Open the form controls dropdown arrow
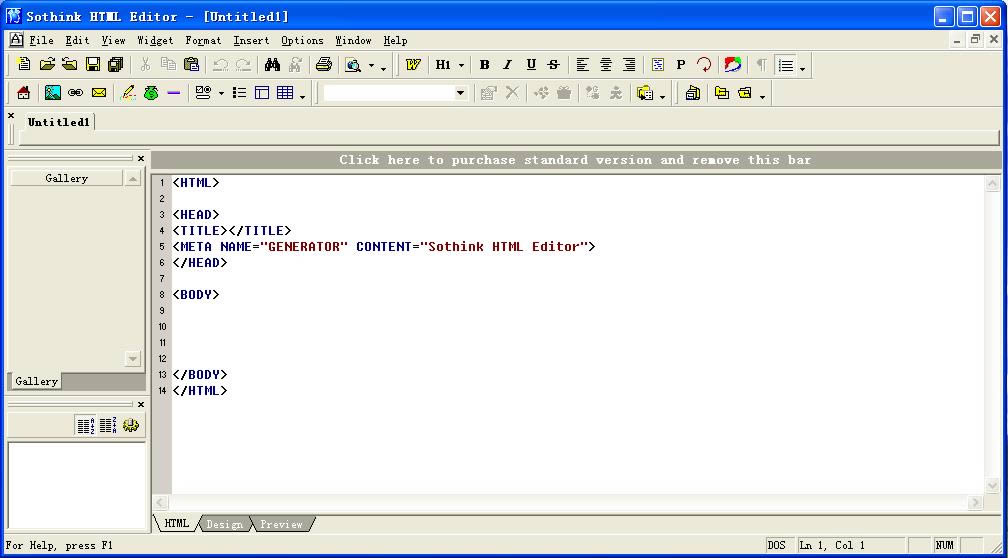Viewport: 1008px width, 558px height. [221, 93]
